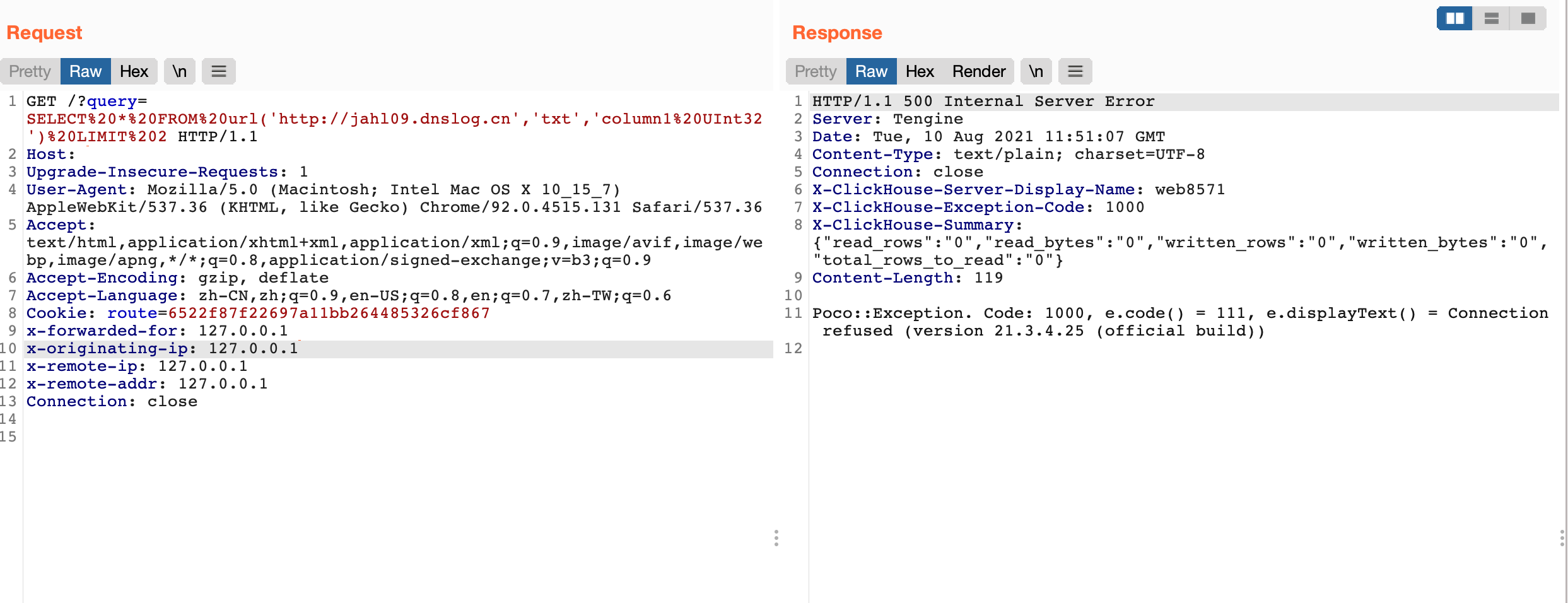Click the User-Agent header line
Screen dimensions: 1568x603
coord(394,199)
